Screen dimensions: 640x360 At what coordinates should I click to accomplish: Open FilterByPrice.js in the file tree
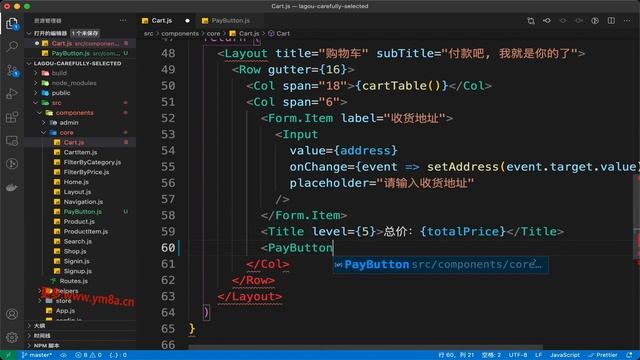(x=86, y=172)
